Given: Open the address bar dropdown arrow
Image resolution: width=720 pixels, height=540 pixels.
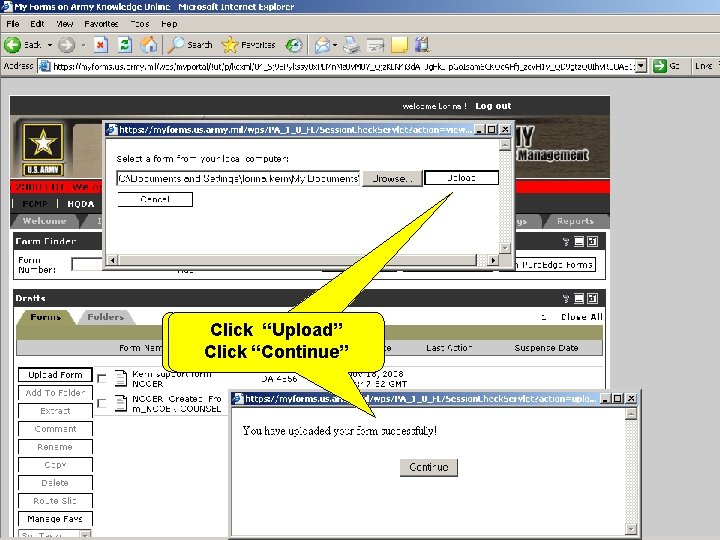Looking at the screenshot, I should [x=641, y=66].
